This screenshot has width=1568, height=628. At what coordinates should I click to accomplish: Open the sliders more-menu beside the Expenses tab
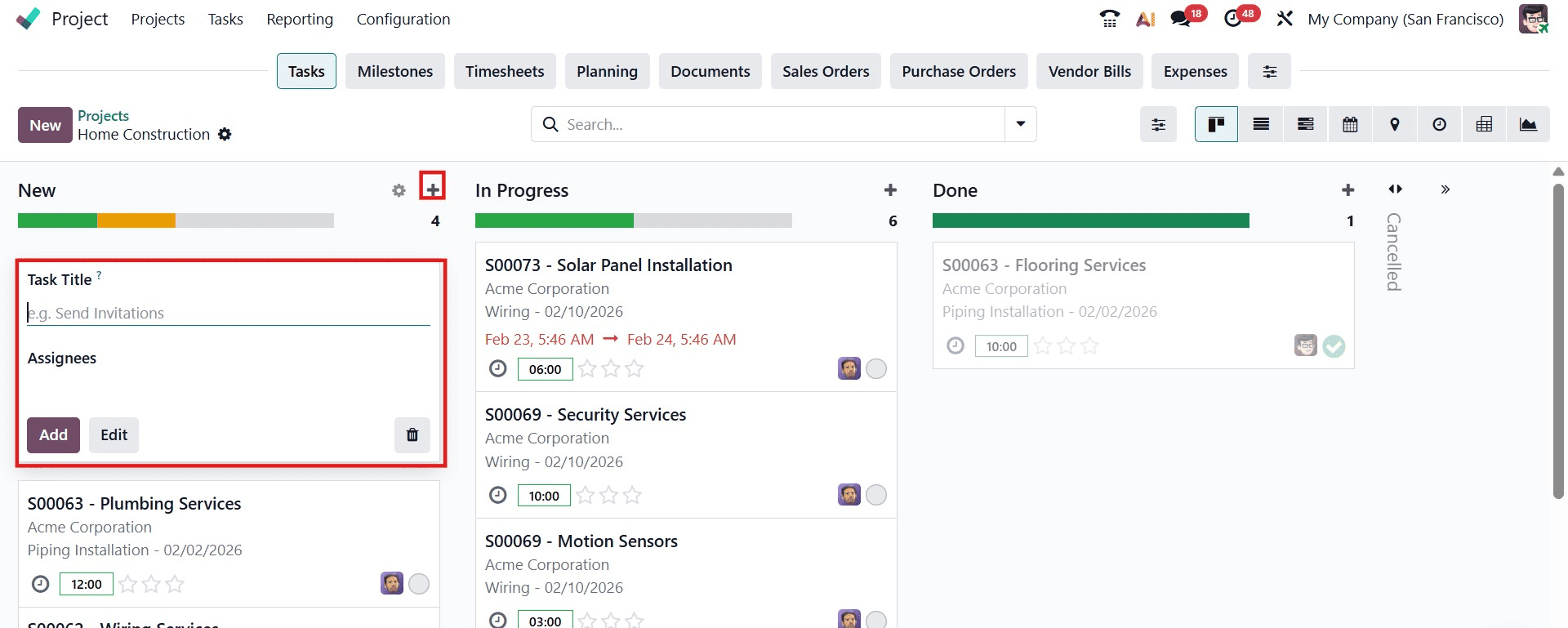pyautogui.click(x=1270, y=72)
